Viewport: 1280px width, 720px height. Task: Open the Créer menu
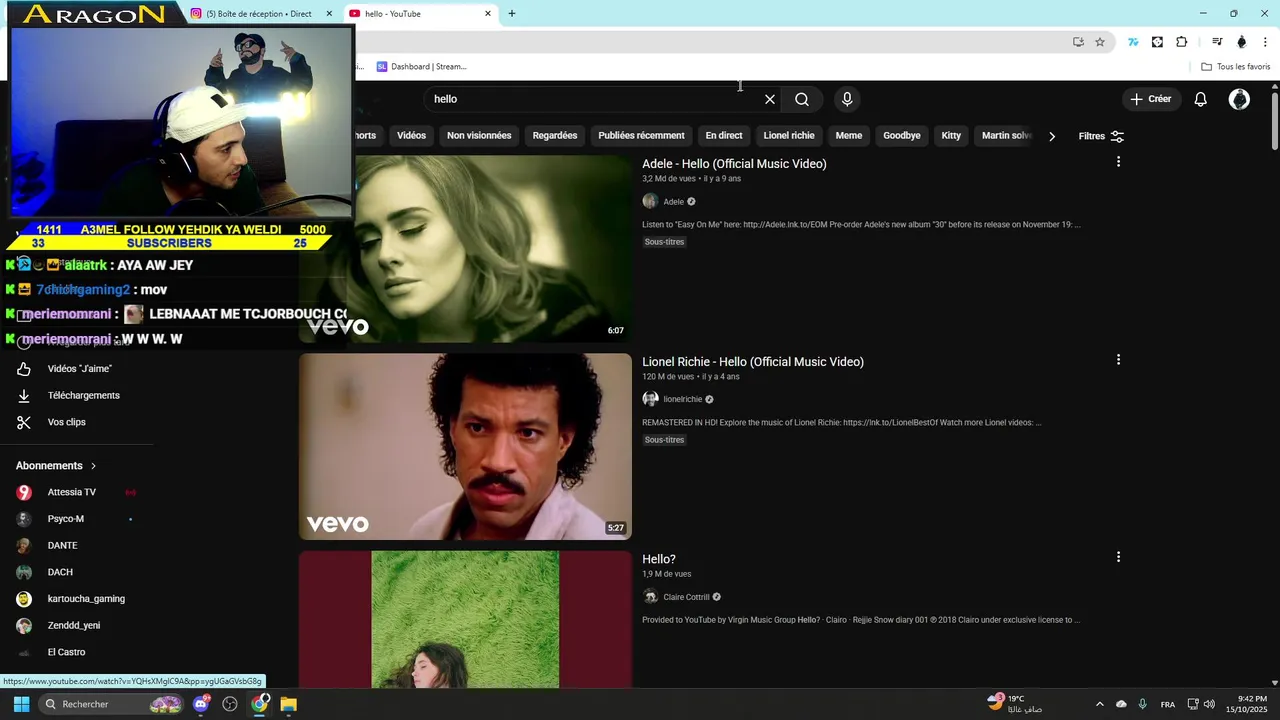pos(1150,99)
